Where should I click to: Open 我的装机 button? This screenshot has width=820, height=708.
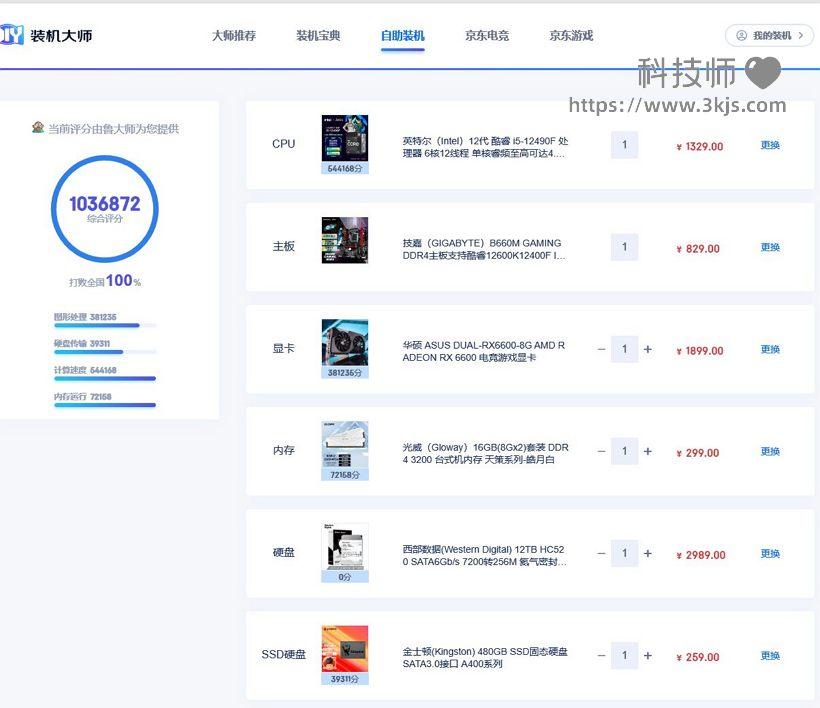point(769,36)
